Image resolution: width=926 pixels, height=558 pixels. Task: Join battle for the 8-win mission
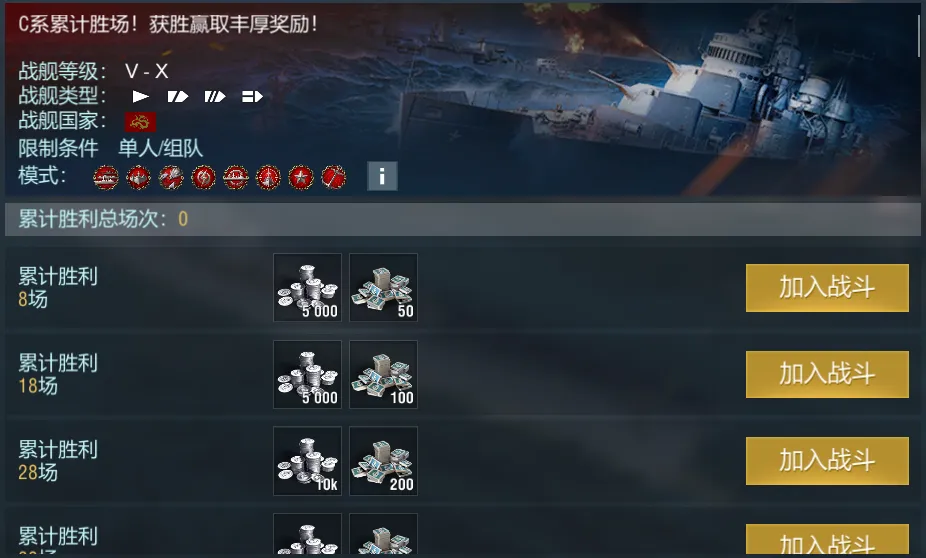click(x=827, y=288)
